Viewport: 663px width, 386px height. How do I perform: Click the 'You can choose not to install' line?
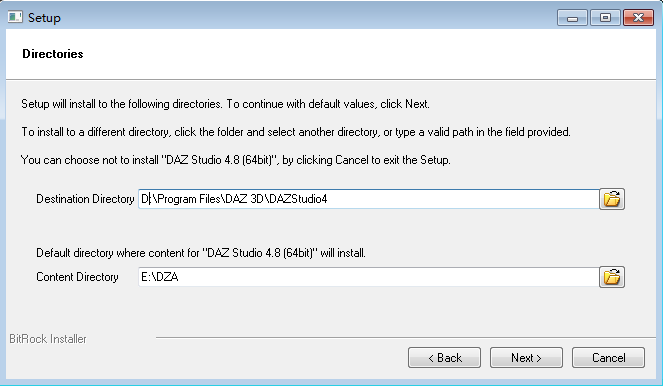click(236, 160)
